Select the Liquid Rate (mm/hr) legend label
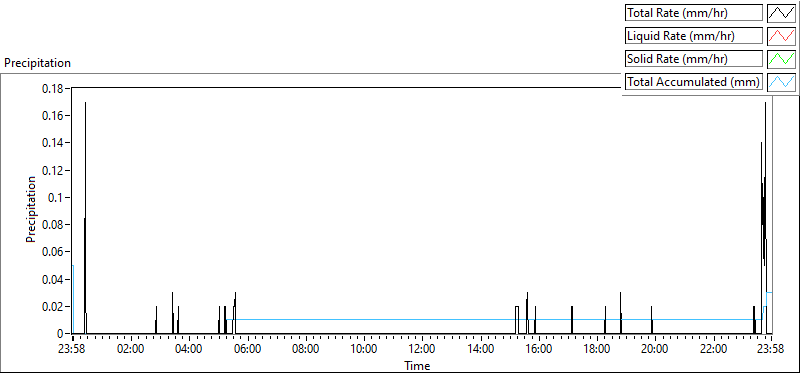Viewport: 800px width, 373px height. tap(694, 36)
